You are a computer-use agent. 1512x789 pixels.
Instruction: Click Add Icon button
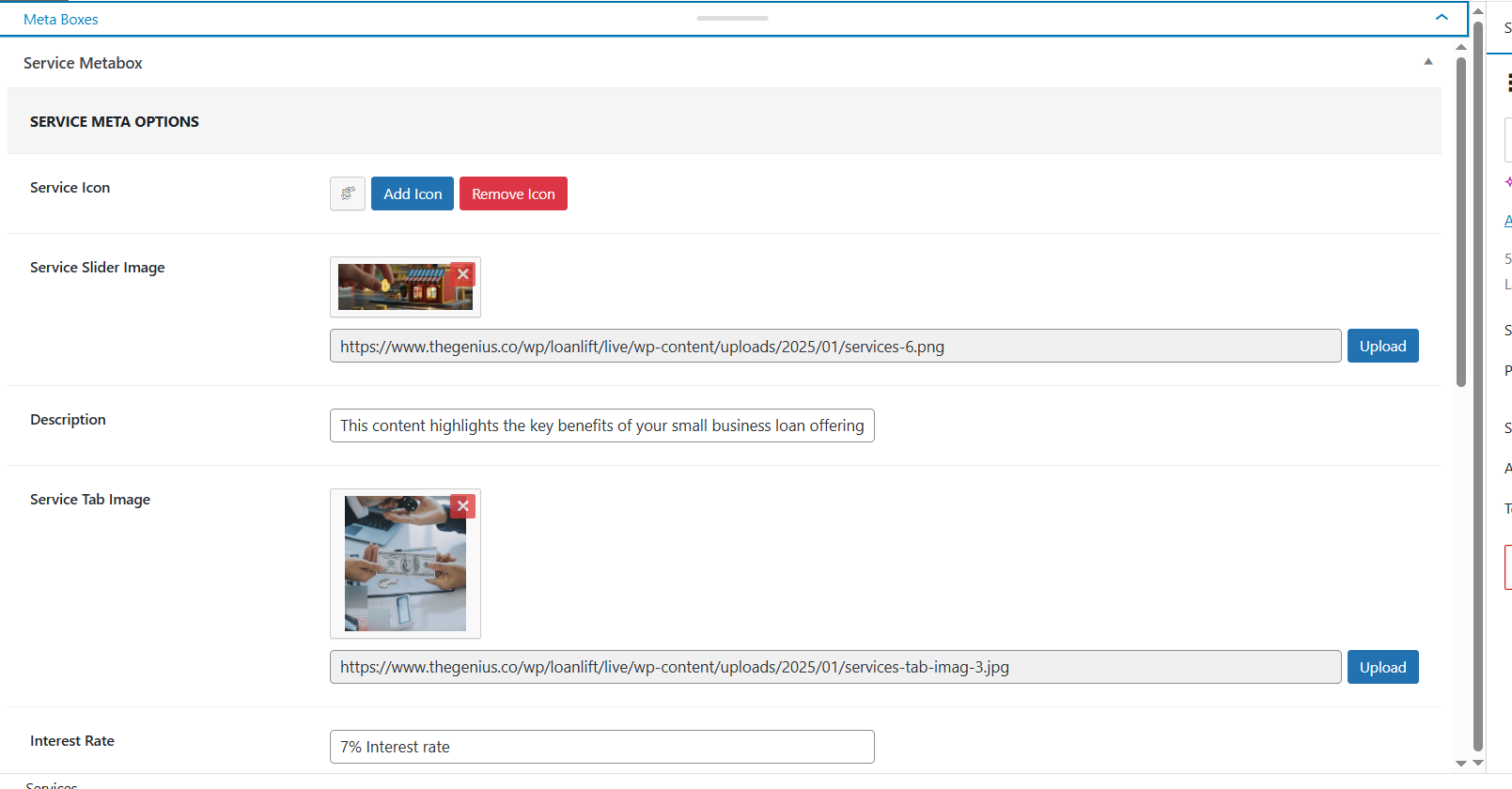412,193
